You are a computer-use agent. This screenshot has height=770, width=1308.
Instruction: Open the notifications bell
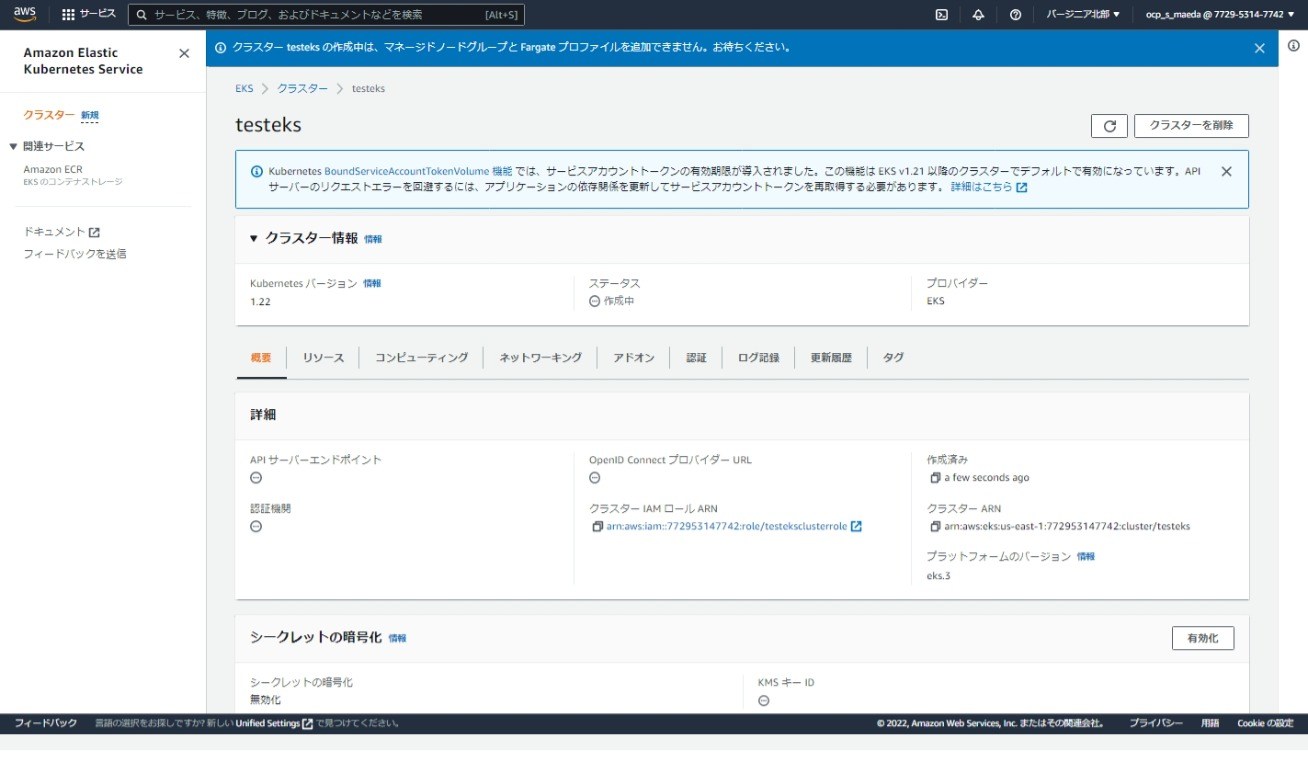point(978,15)
